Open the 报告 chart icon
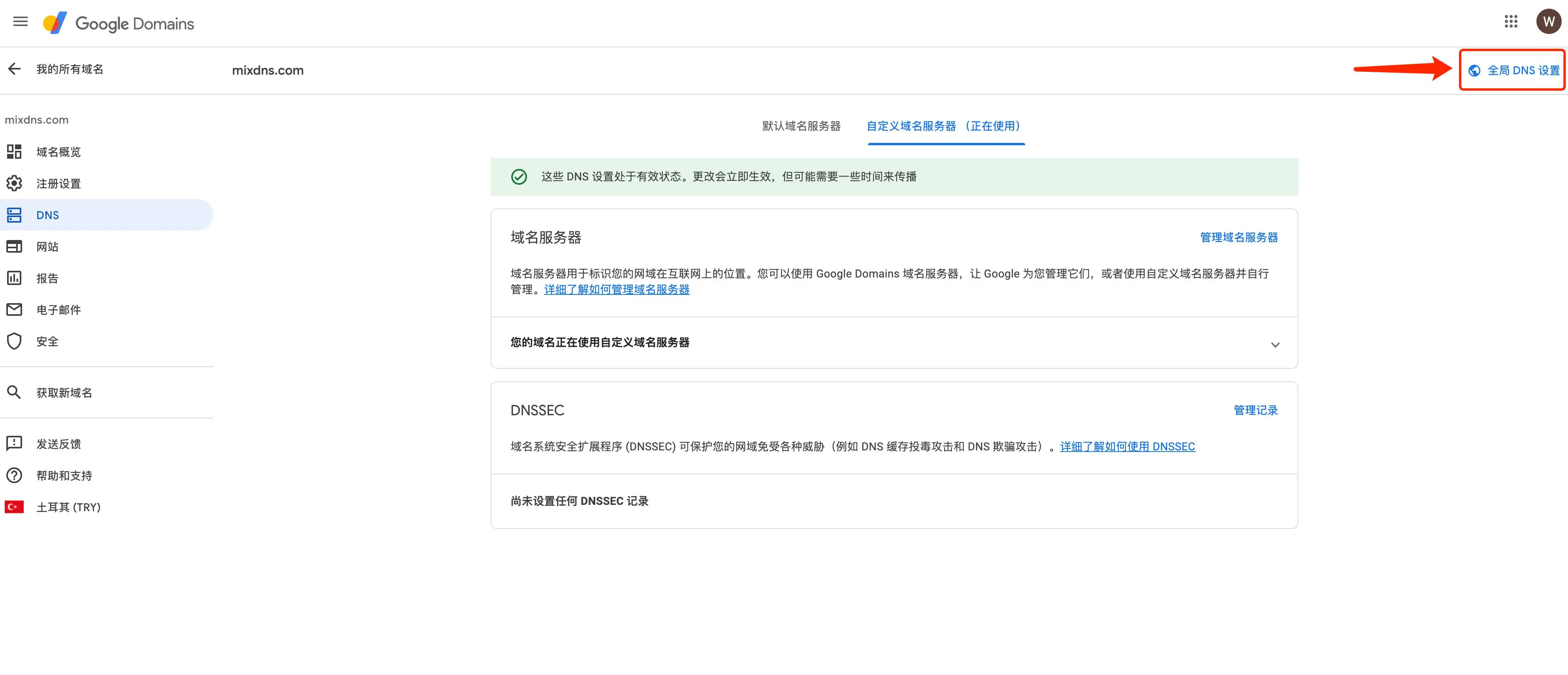 (x=14, y=277)
